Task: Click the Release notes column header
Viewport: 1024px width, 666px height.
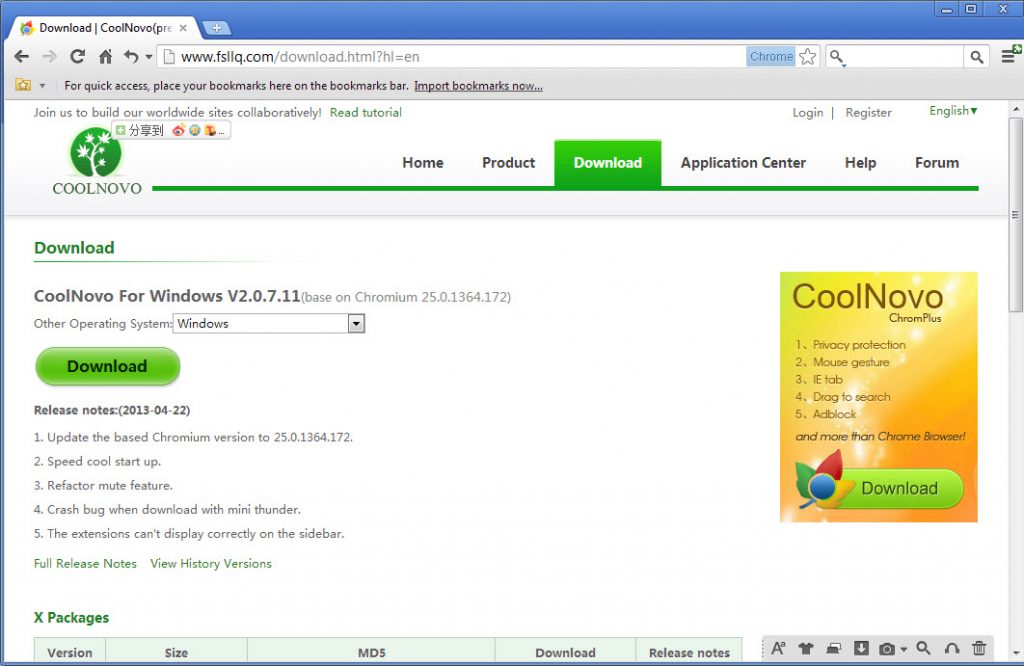Action: (x=689, y=652)
